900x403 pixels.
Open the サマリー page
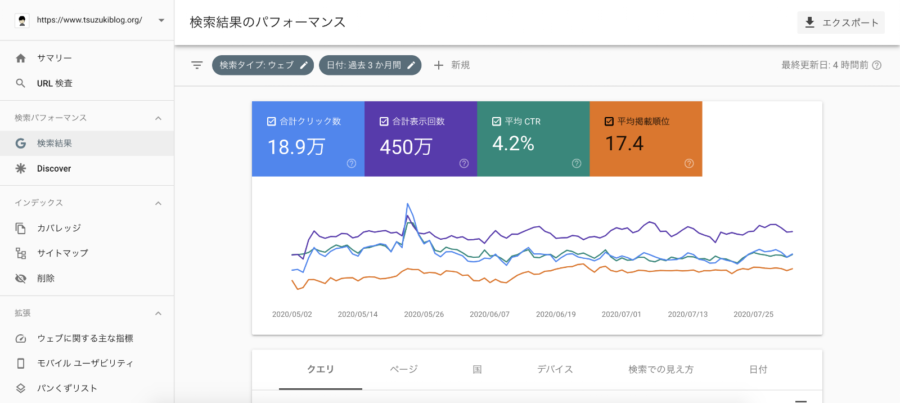(87, 58)
